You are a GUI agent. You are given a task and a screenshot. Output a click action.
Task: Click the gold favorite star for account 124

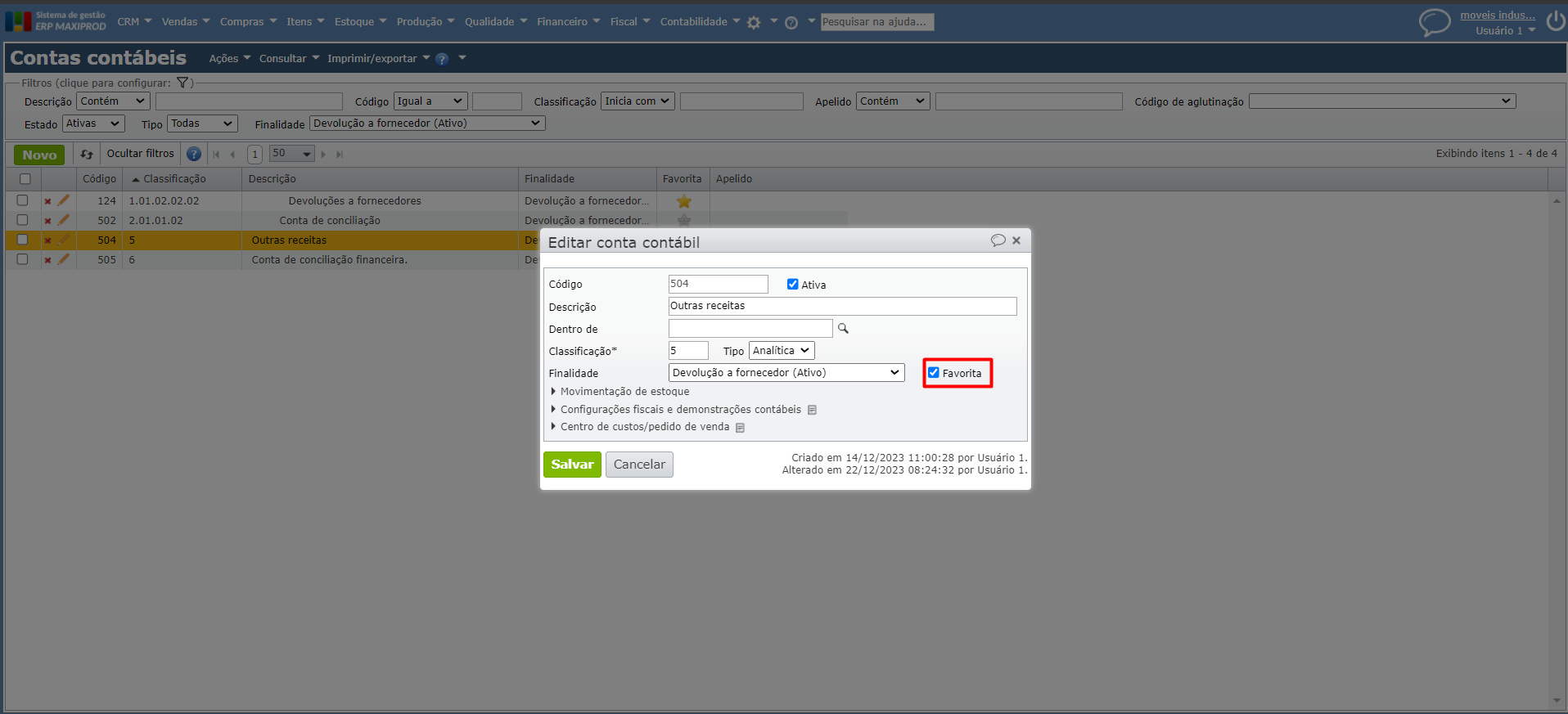(684, 201)
